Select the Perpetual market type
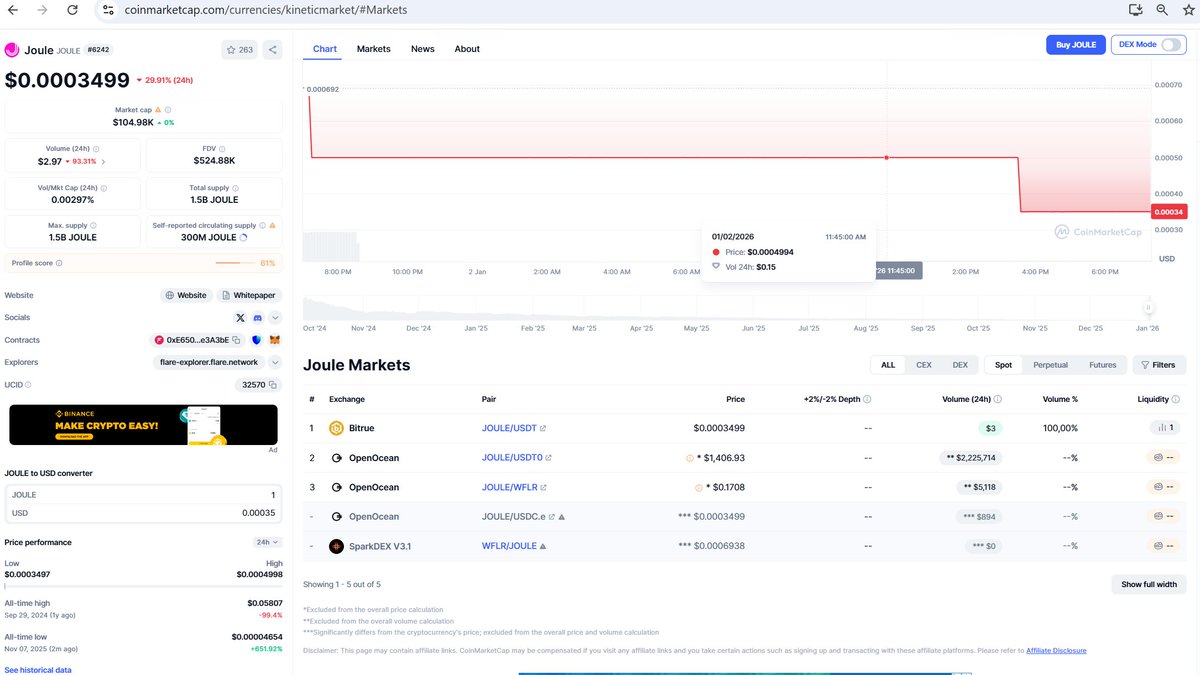The width and height of the screenshot is (1200, 675). pyautogui.click(x=1050, y=365)
